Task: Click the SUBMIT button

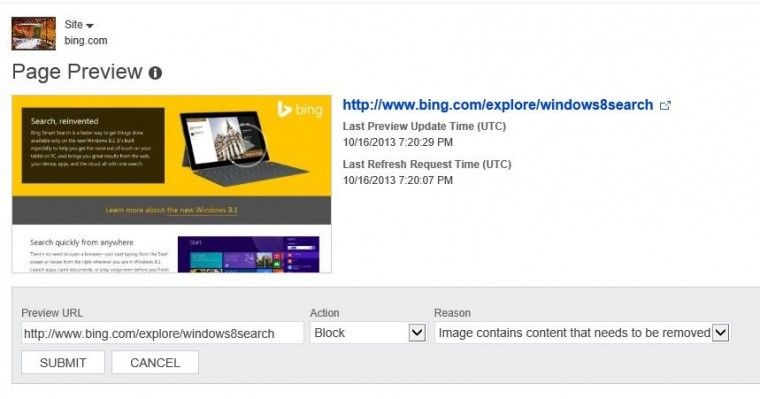Action: [x=63, y=363]
